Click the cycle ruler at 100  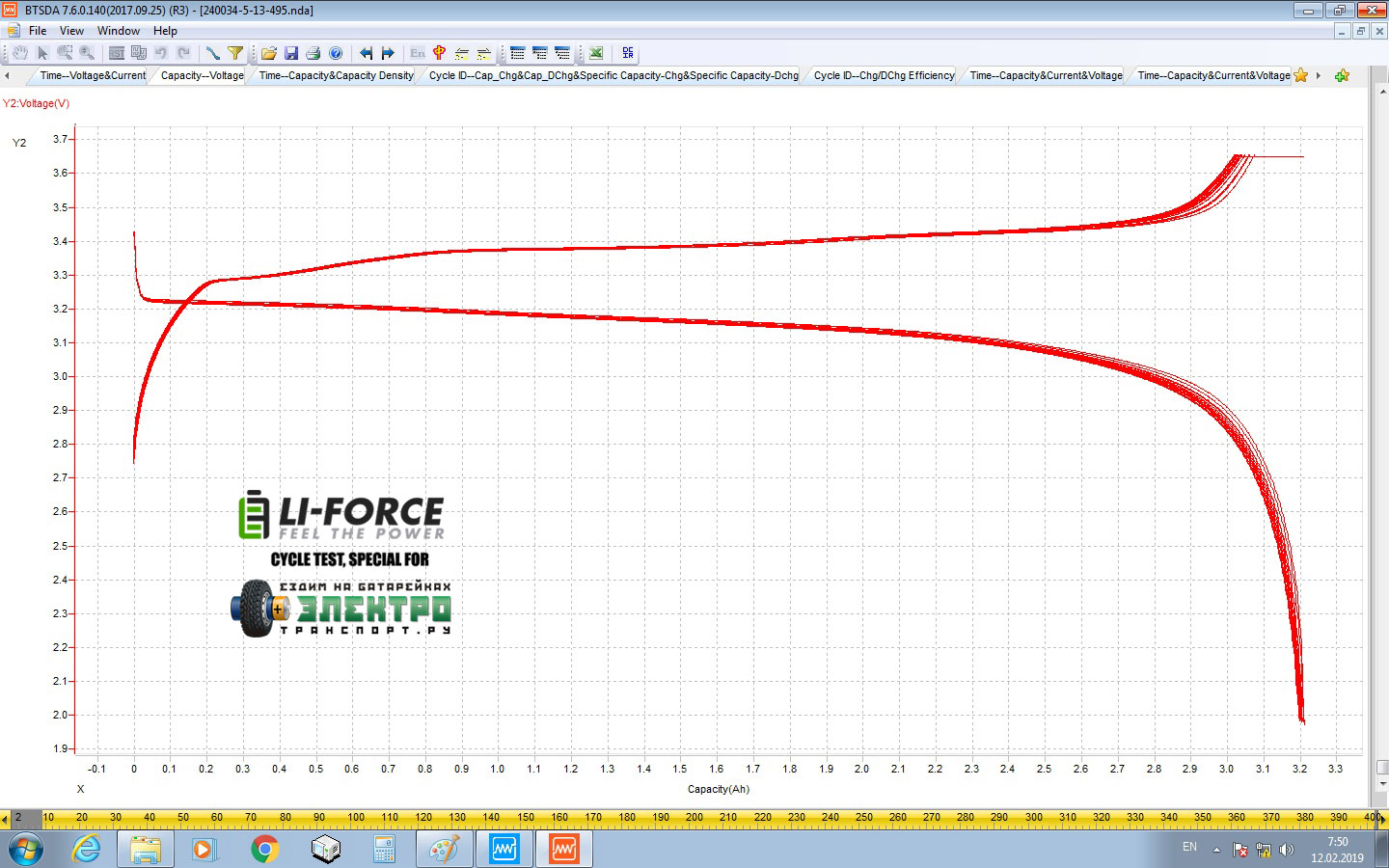coord(356,817)
